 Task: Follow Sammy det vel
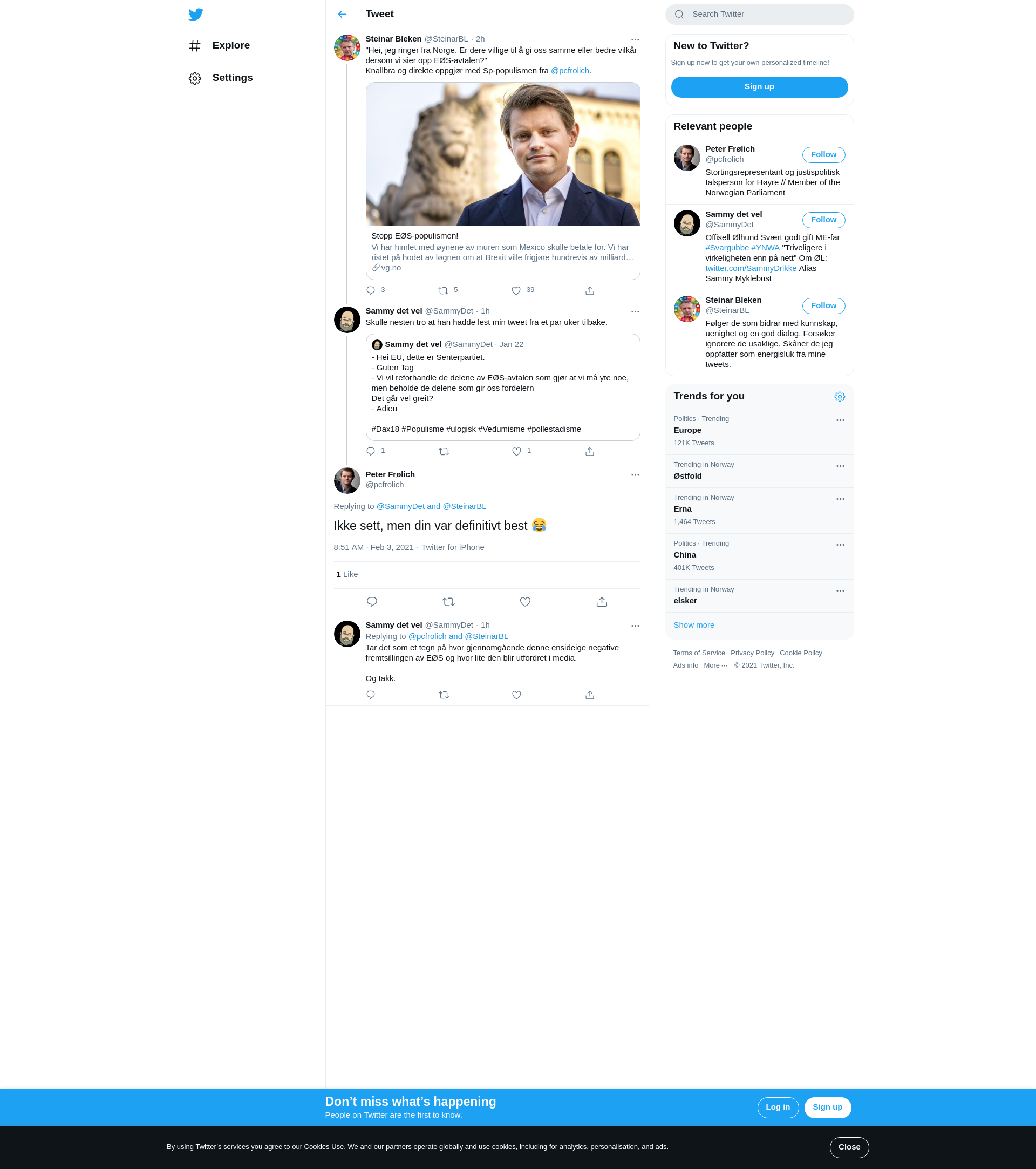point(823,220)
